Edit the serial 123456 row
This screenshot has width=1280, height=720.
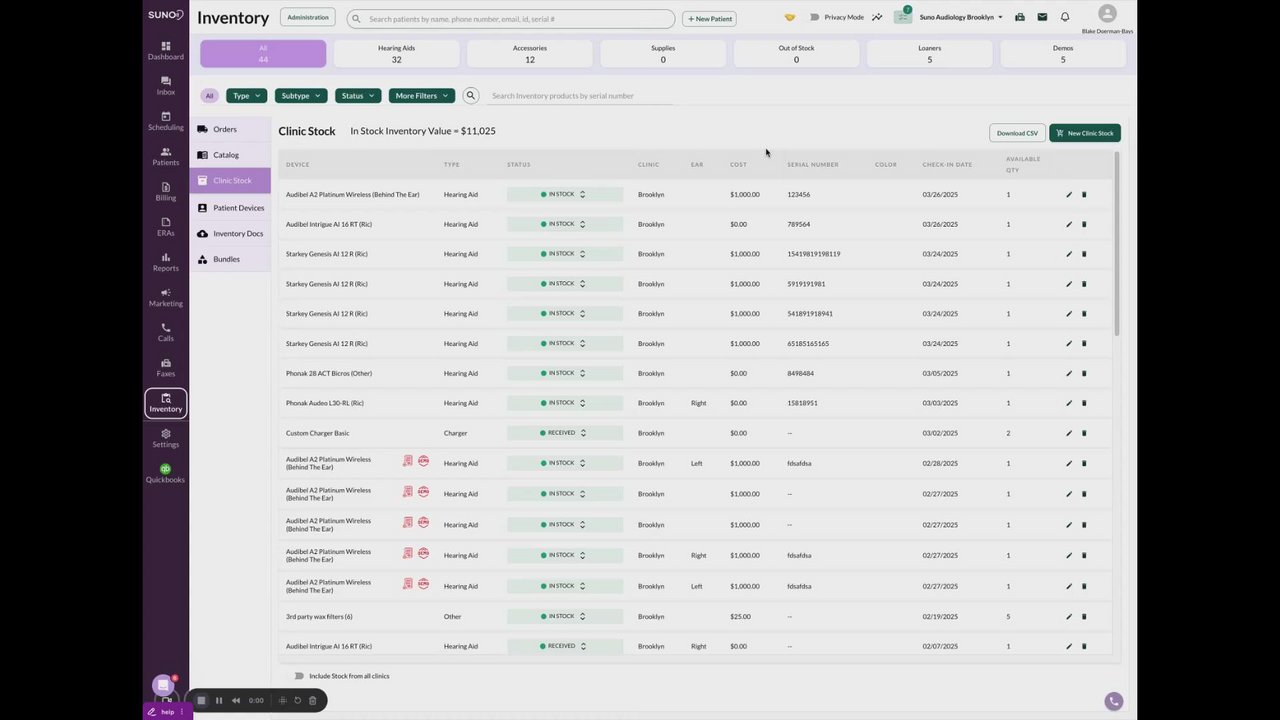click(1069, 195)
